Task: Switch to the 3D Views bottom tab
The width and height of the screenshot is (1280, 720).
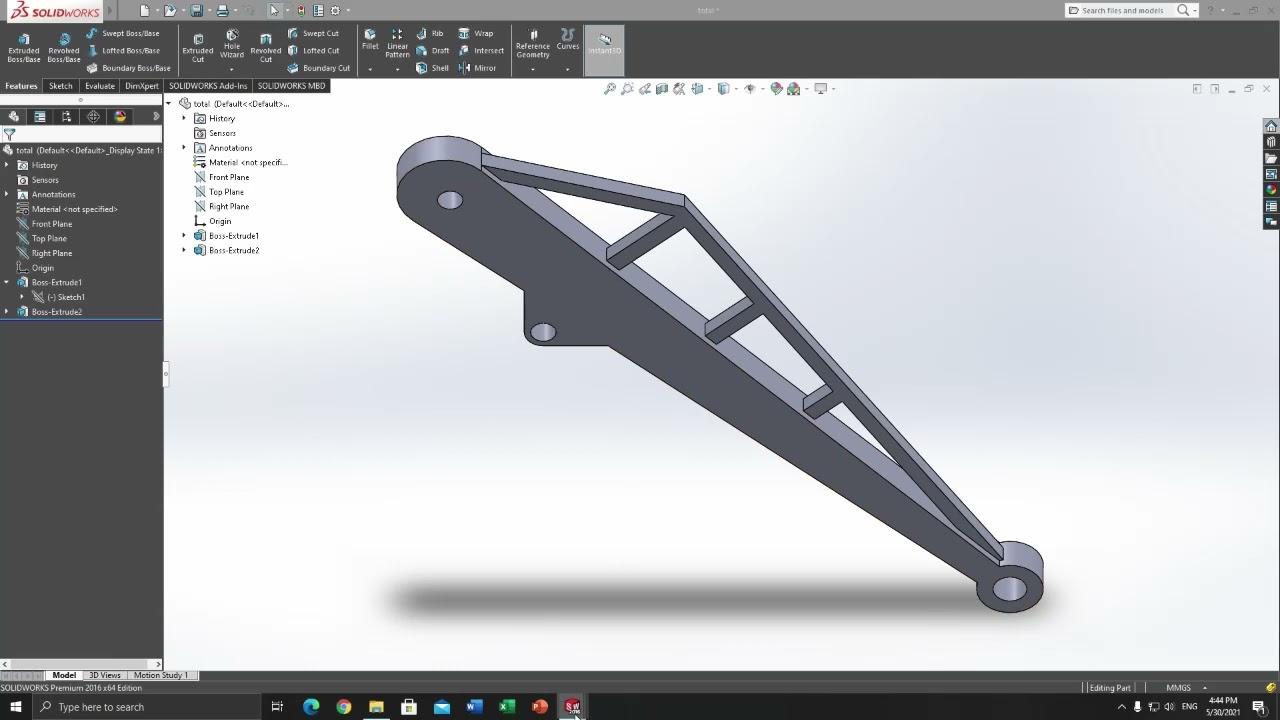Action: 104,675
